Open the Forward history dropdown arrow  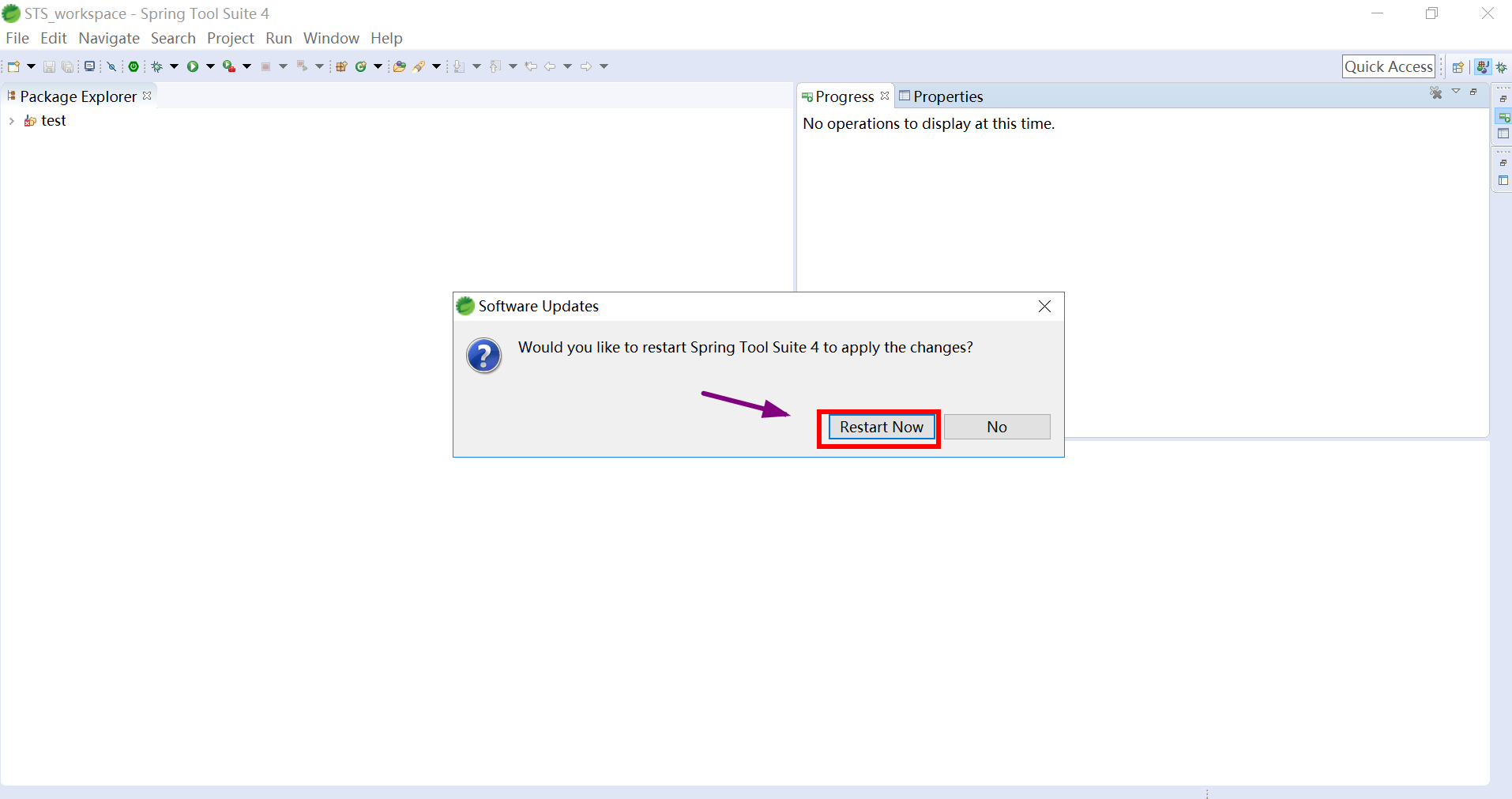[604, 66]
